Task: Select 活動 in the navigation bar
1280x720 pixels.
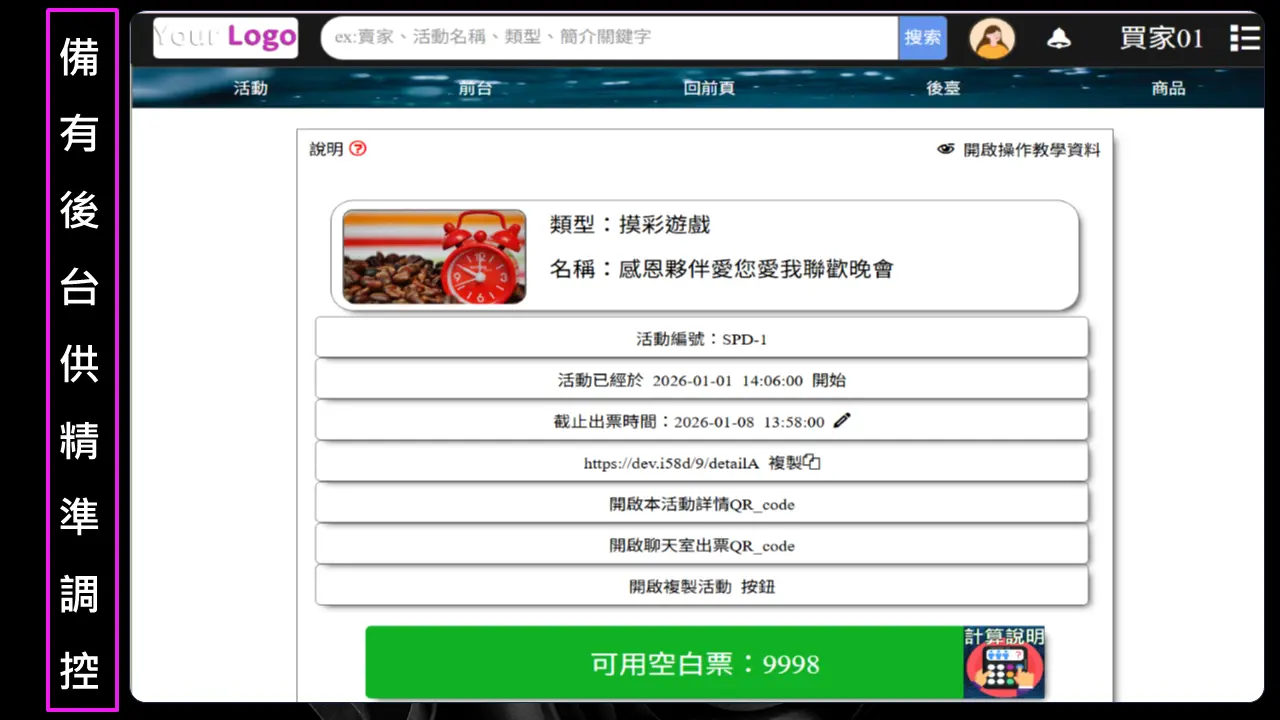Action: 248,88
